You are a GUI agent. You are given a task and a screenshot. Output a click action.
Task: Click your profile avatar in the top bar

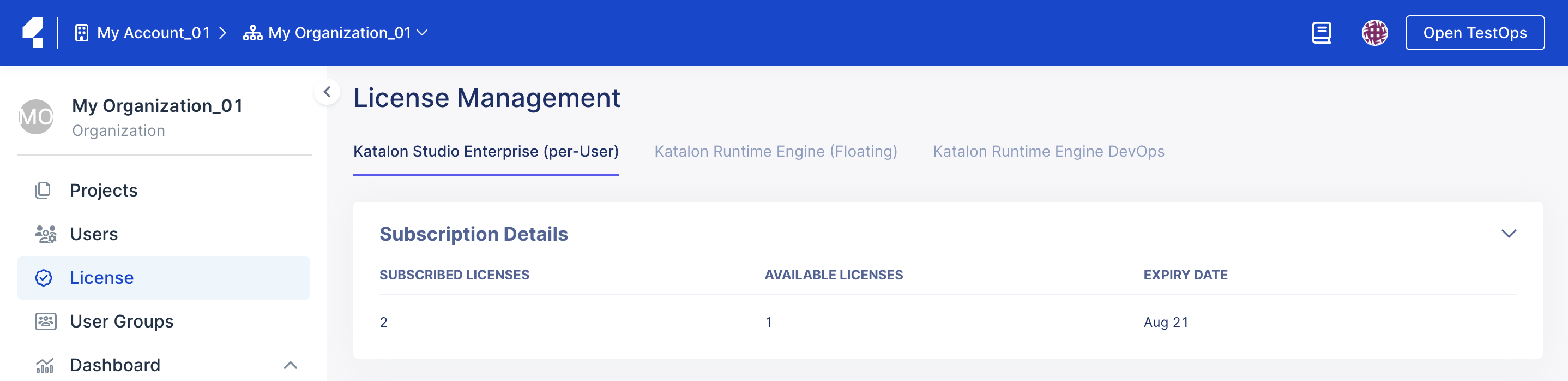1376,32
